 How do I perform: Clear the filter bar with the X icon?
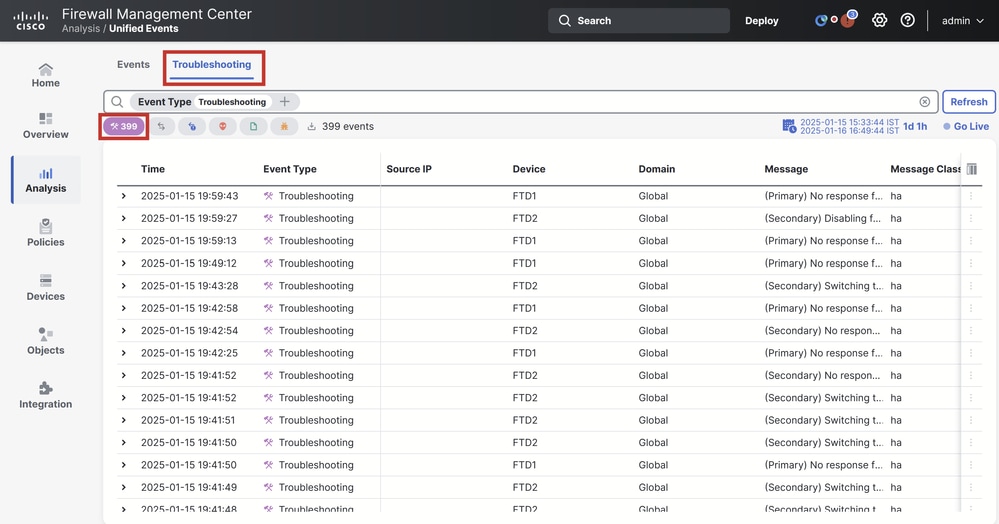(x=924, y=101)
